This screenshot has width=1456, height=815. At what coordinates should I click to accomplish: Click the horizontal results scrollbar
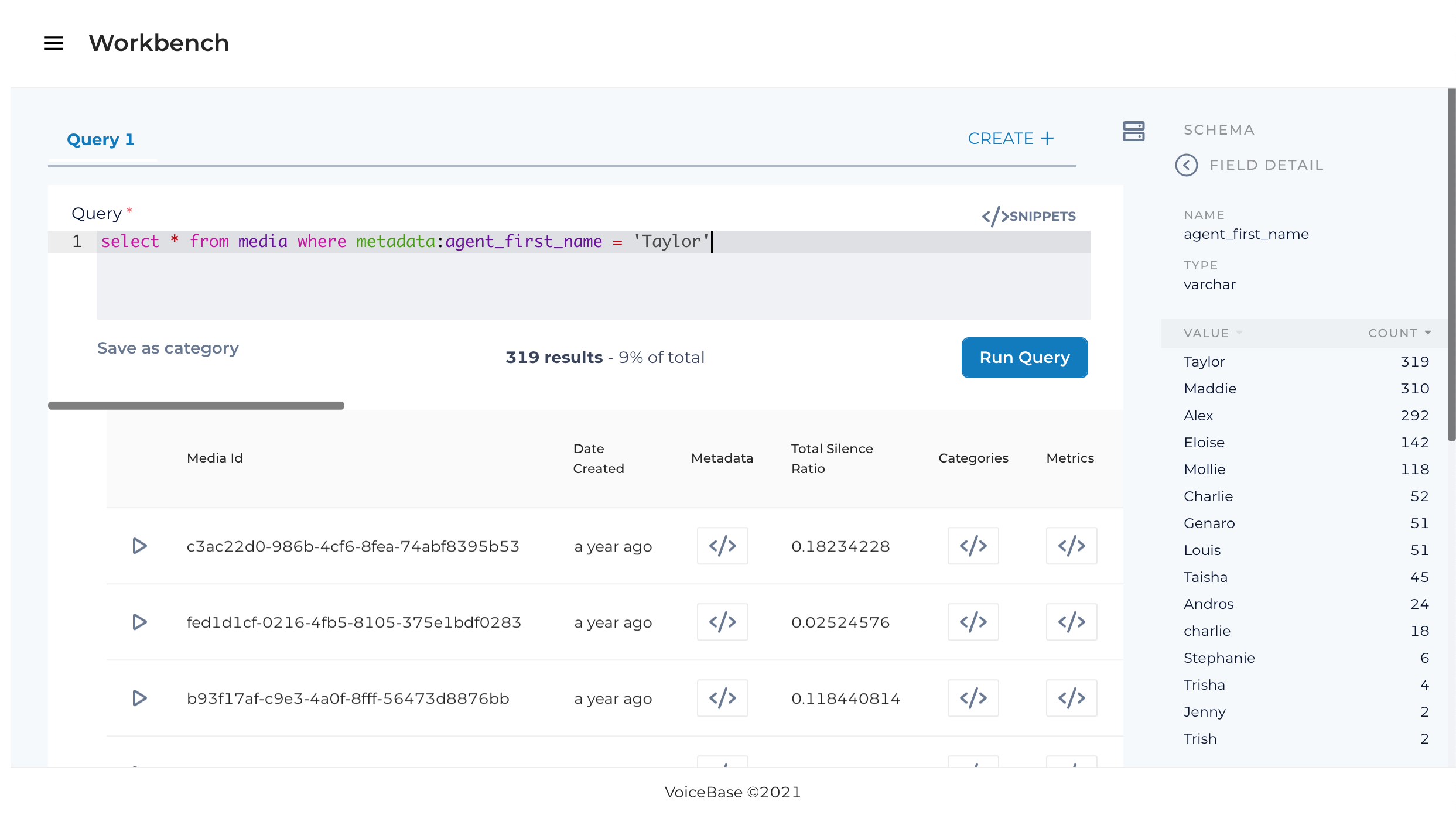point(196,406)
